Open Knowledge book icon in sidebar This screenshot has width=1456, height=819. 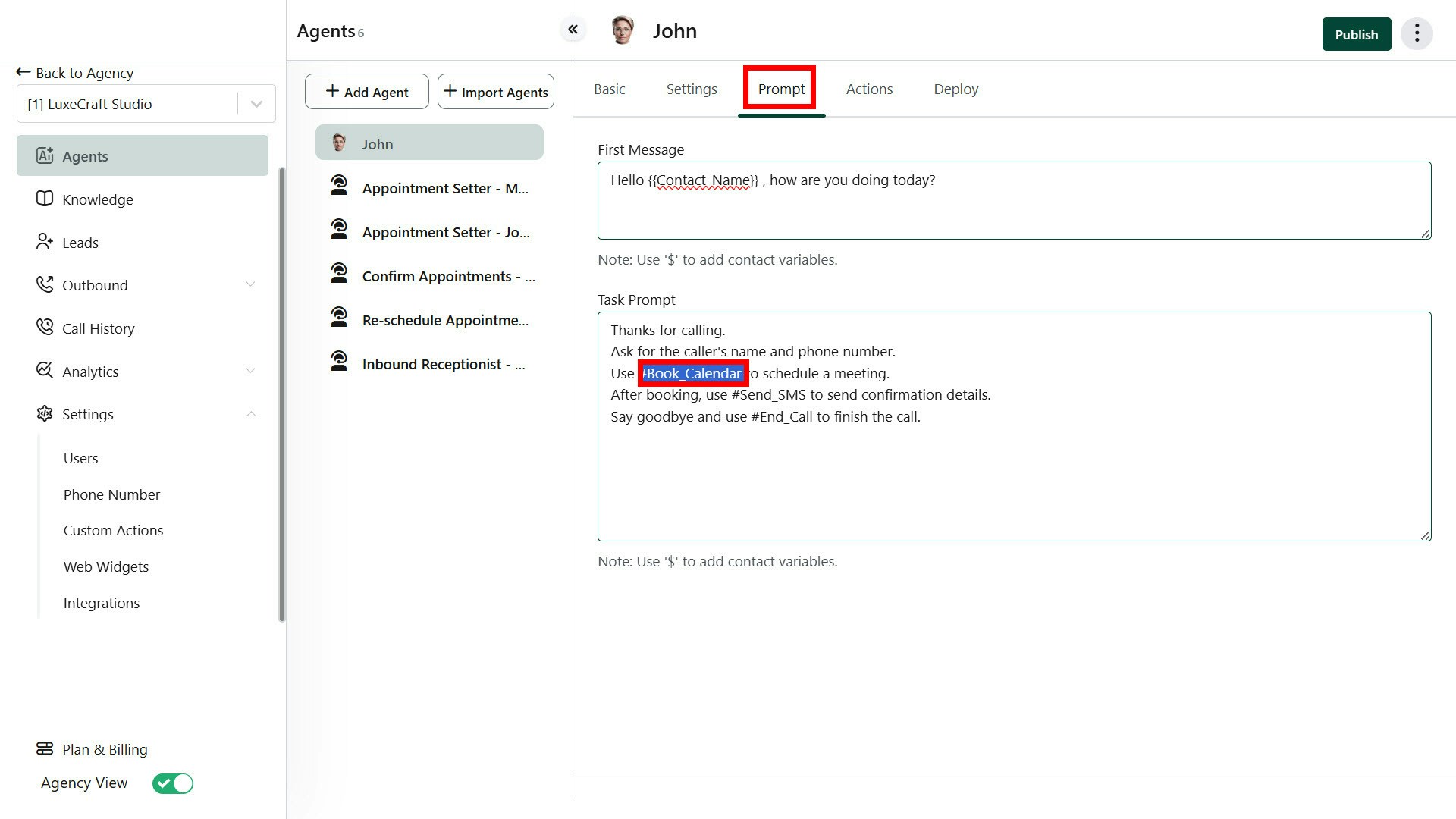click(45, 199)
